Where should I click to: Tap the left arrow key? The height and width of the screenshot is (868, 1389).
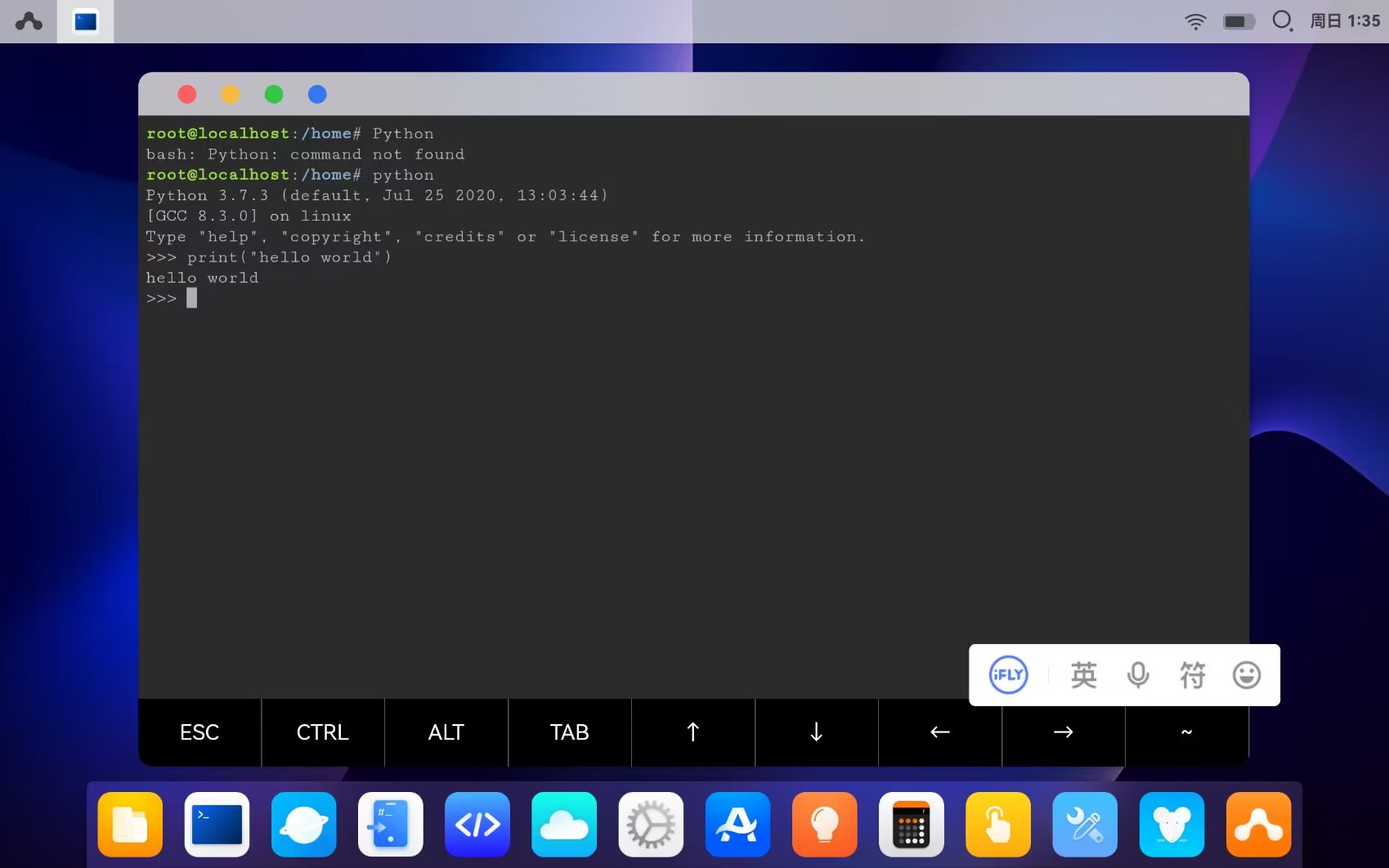coord(940,732)
